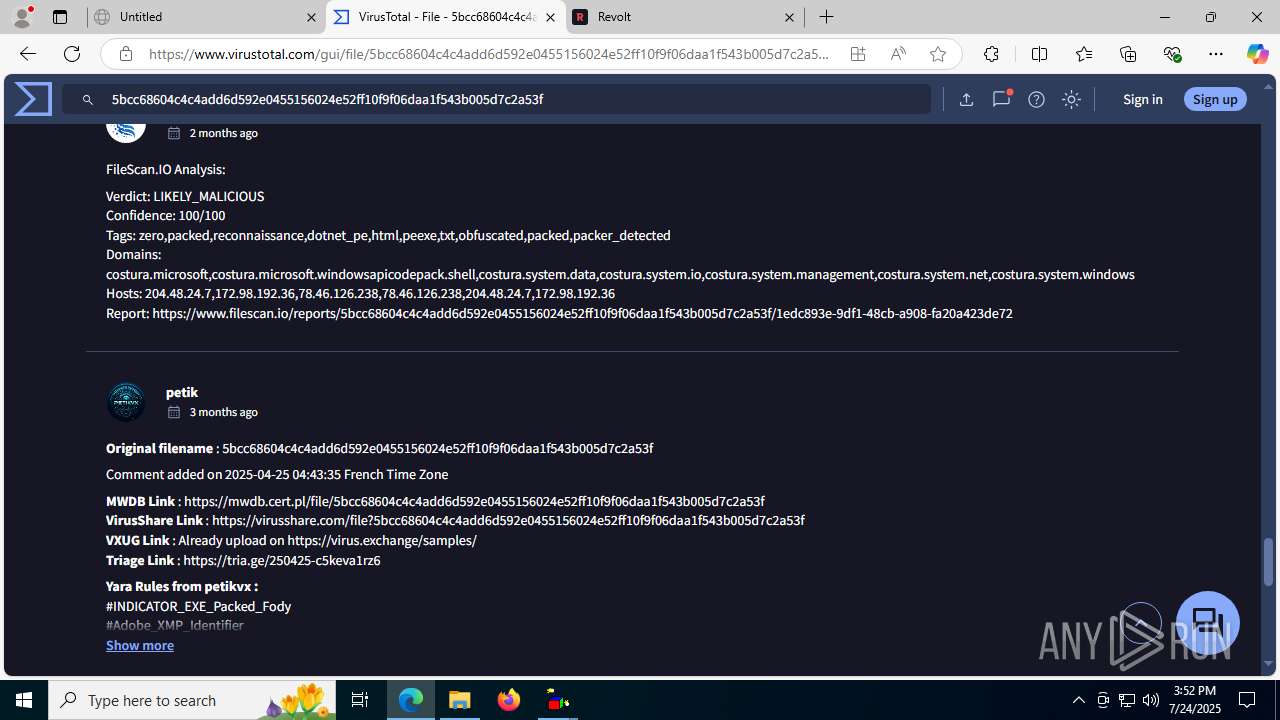The width and height of the screenshot is (1280, 720).
Task: Go back with the browser back arrow
Action: coord(28,54)
